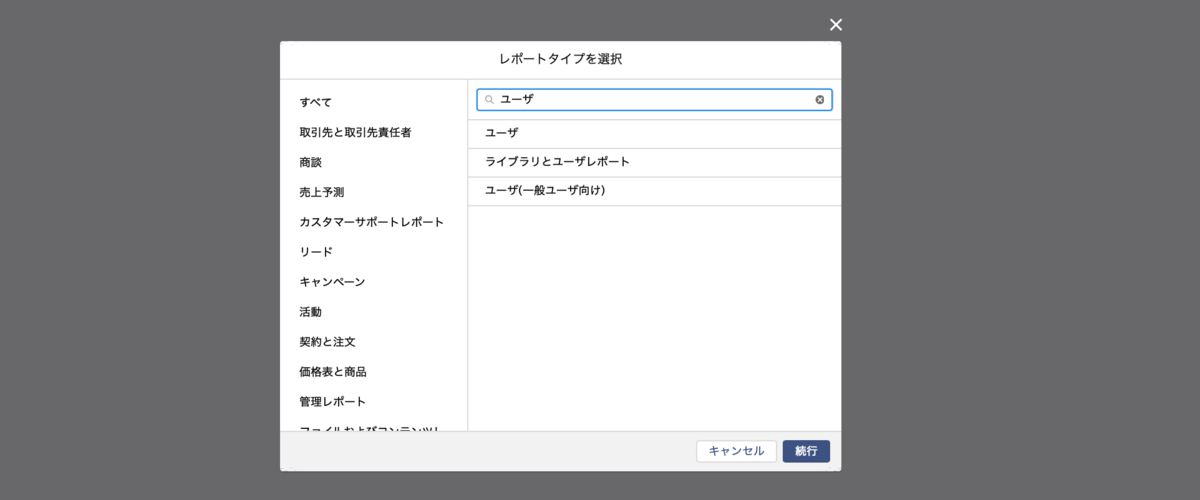Click the キャンセル button

tap(736, 451)
